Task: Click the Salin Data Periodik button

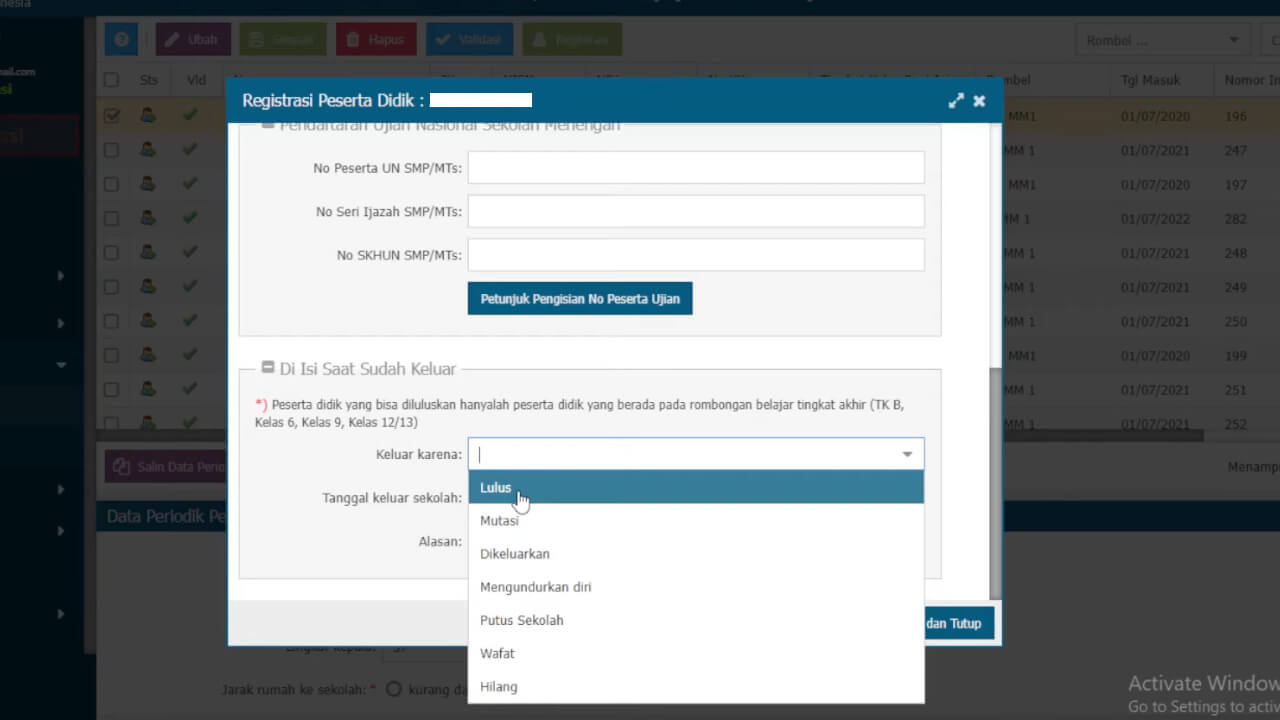Action: (x=166, y=466)
